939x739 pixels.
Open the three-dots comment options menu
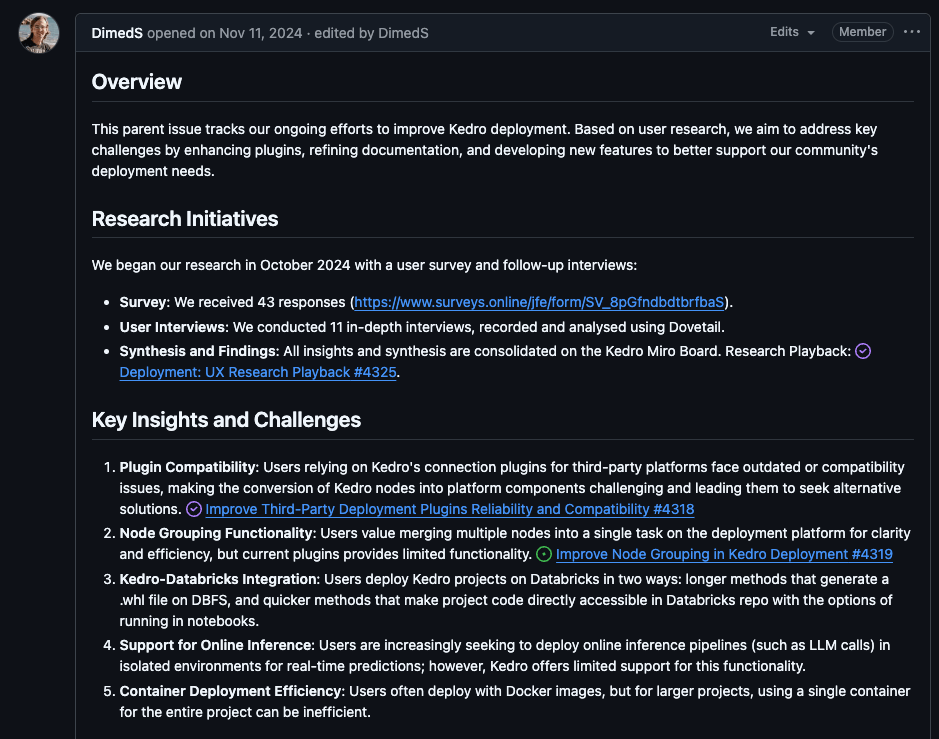[x=911, y=32]
